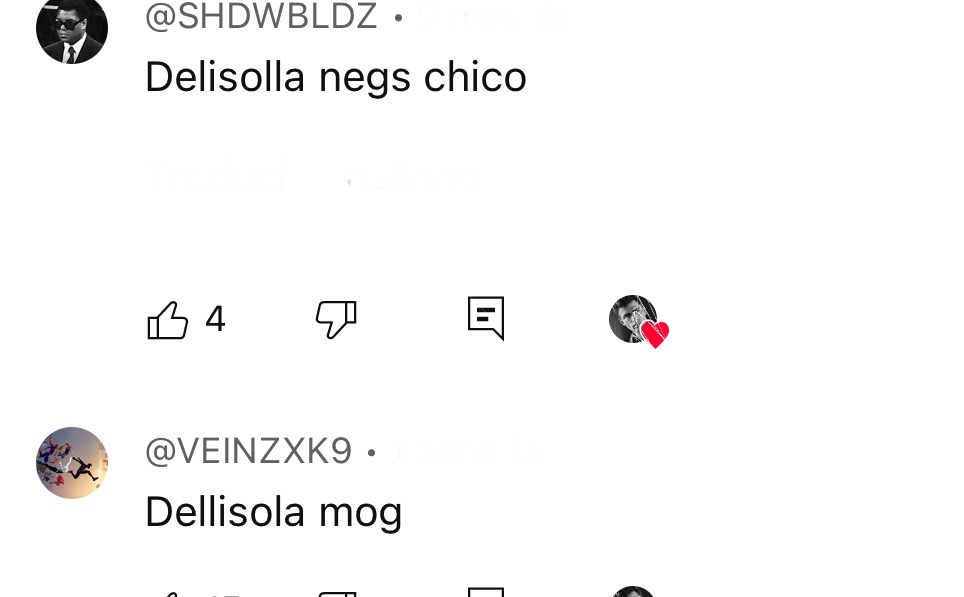964x597 pixels.
Task: Tap the red heart badge on the first comment
Action: (x=655, y=334)
